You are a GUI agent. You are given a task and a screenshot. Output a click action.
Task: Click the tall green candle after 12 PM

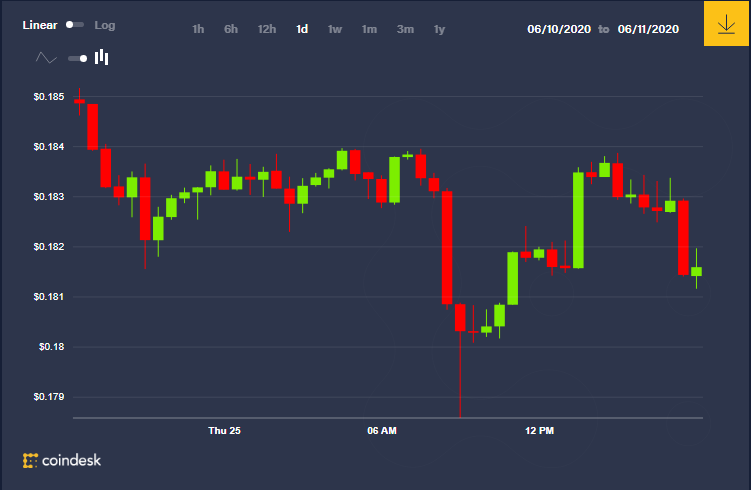coord(578,220)
